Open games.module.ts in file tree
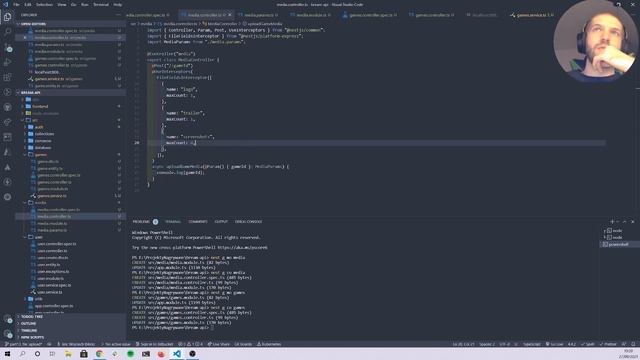Viewport: 640px width, 360px height. pyautogui.click(x=53, y=189)
